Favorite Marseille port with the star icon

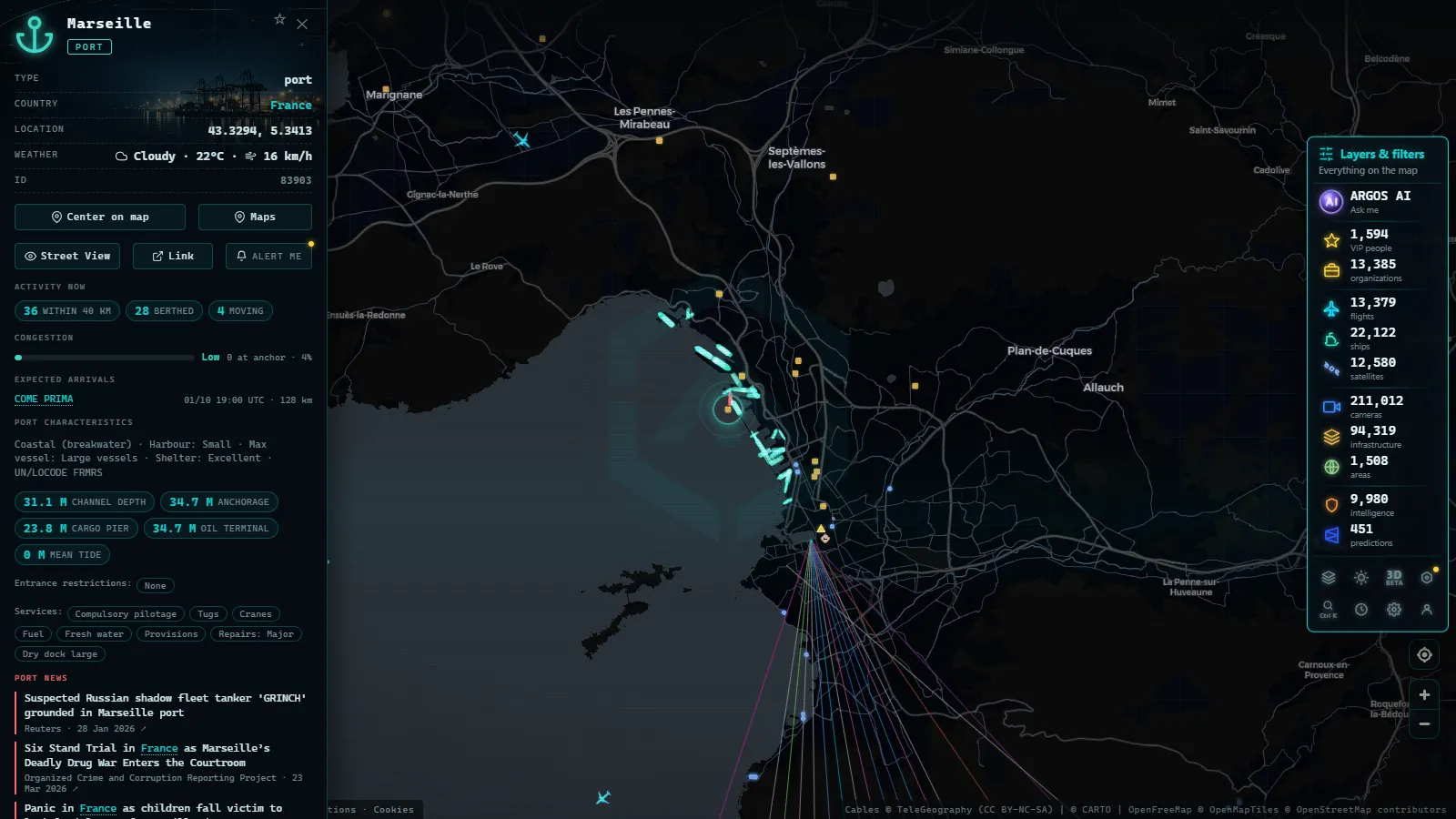pos(280,19)
